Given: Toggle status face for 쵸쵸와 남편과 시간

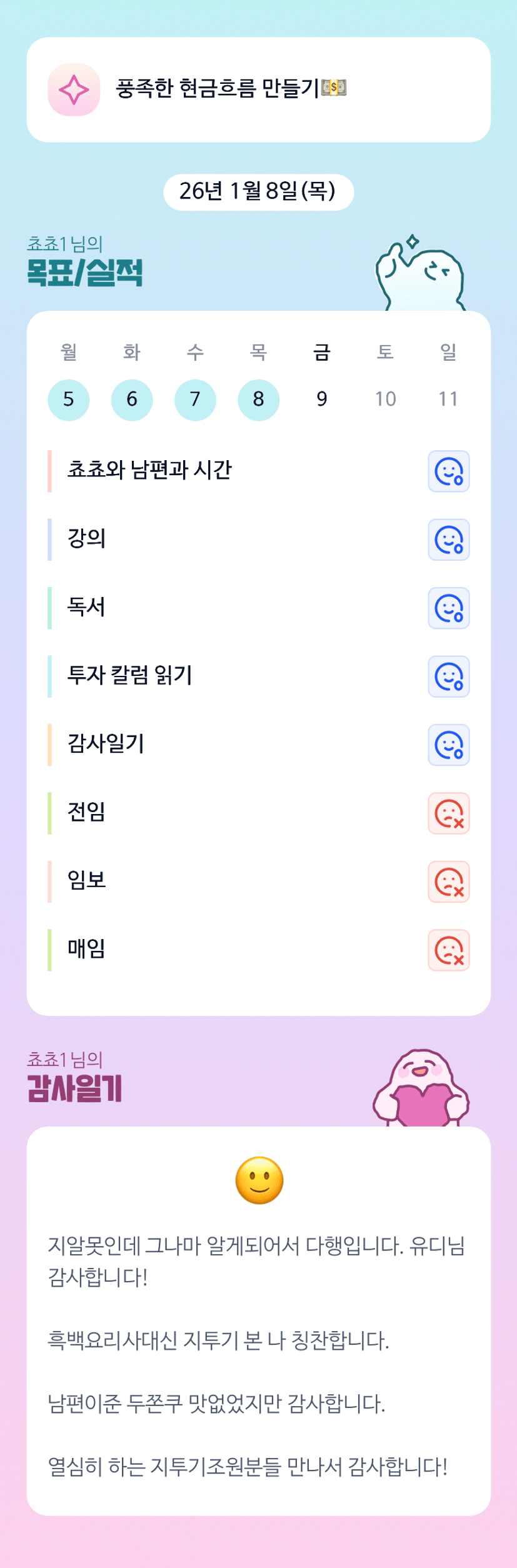Looking at the screenshot, I should 448,471.
